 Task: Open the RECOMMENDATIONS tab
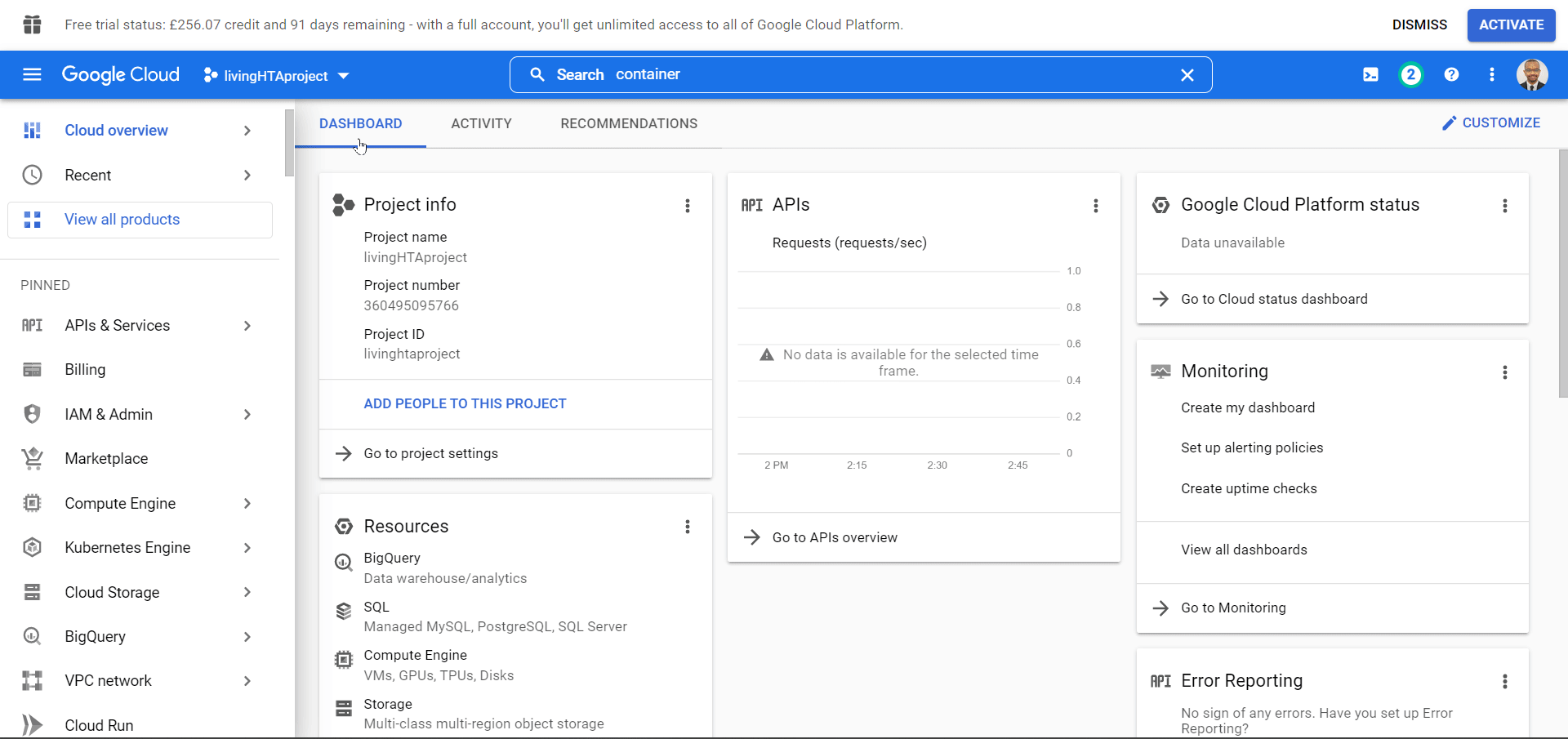[x=629, y=123]
